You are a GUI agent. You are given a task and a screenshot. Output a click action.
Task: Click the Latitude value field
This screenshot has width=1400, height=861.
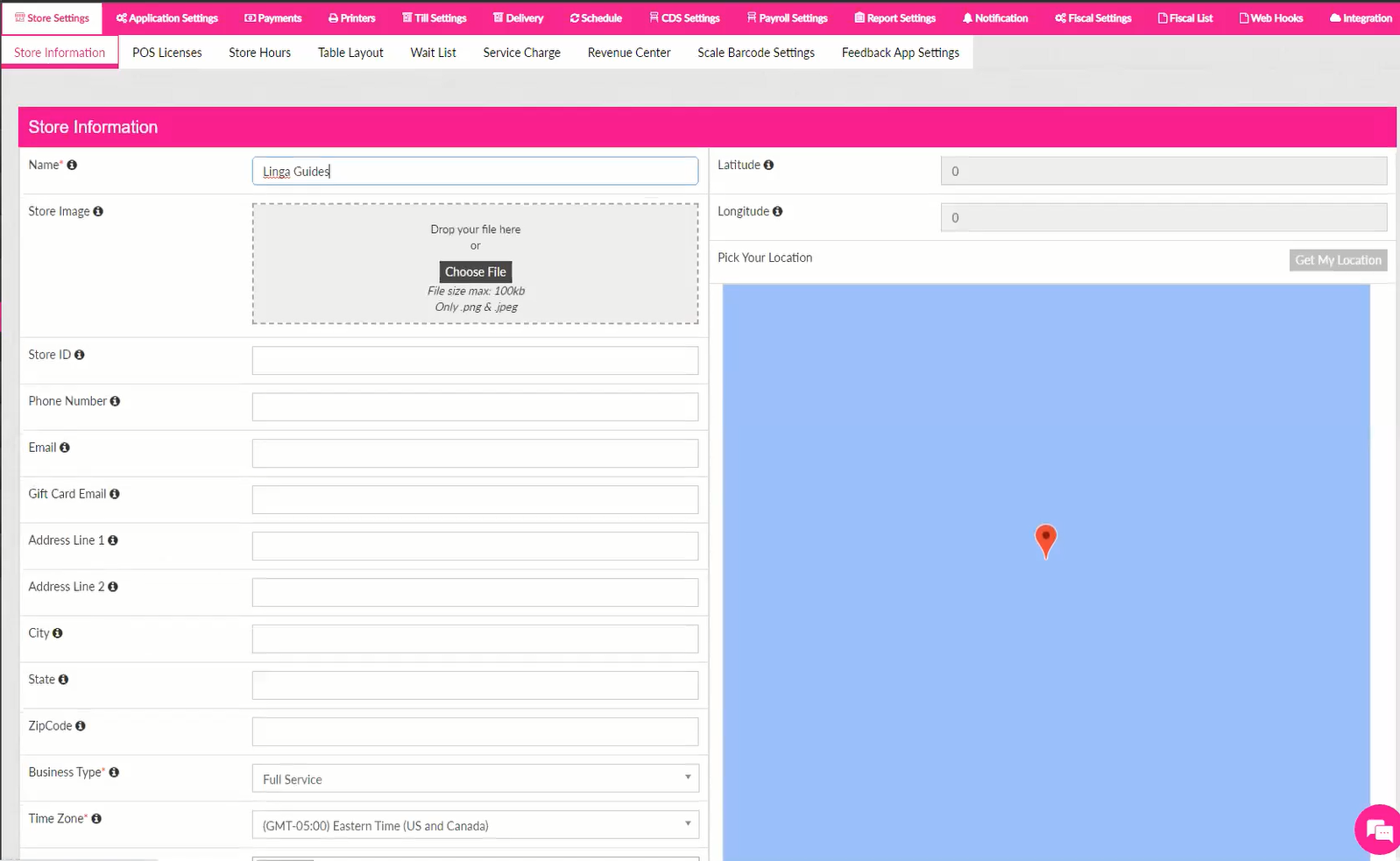point(1164,171)
